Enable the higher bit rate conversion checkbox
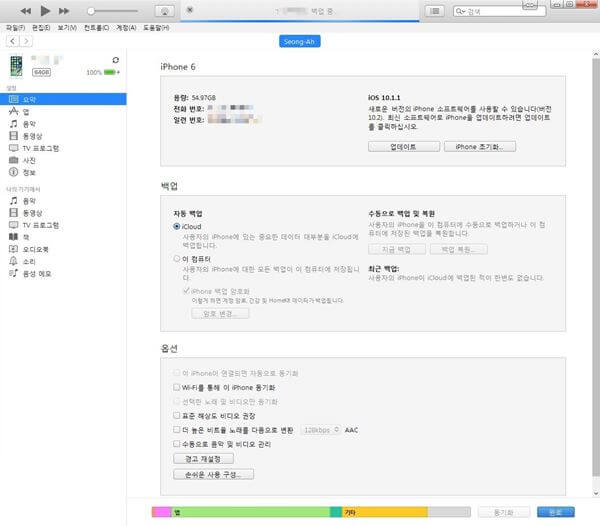 [x=176, y=430]
